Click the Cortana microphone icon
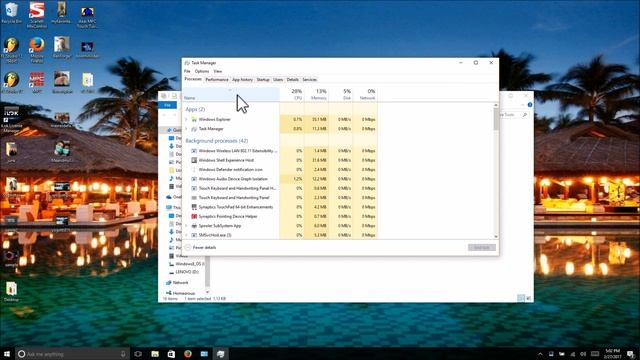Image resolution: width=640 pixels, height=360 pixels. coord(123,354)
